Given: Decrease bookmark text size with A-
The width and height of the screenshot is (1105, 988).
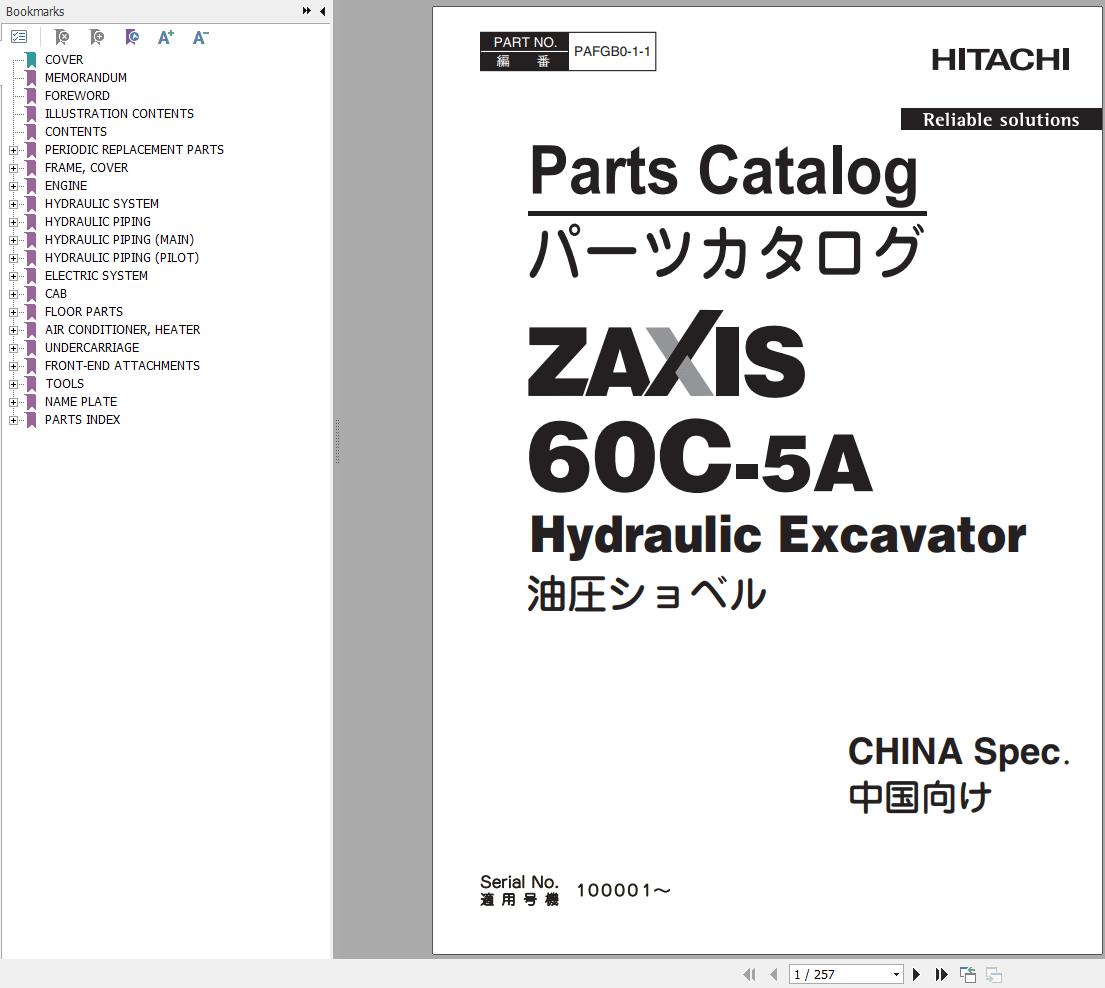Looking at the screenshot, I should [x=200, y=37].
